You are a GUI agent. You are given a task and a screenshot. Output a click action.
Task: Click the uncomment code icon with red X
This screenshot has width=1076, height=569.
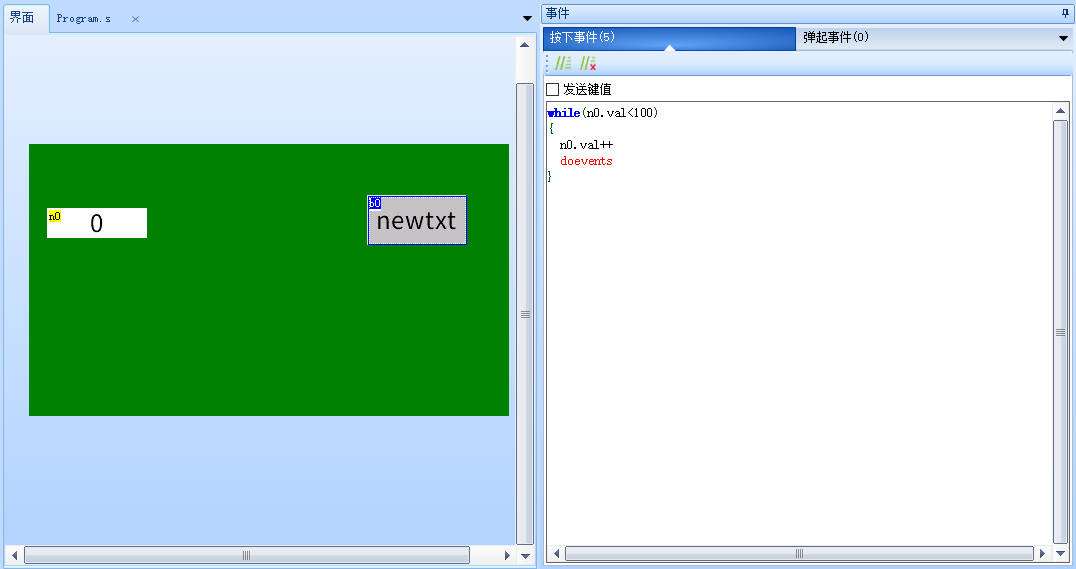pyautogui.click(x=588, y=63)
